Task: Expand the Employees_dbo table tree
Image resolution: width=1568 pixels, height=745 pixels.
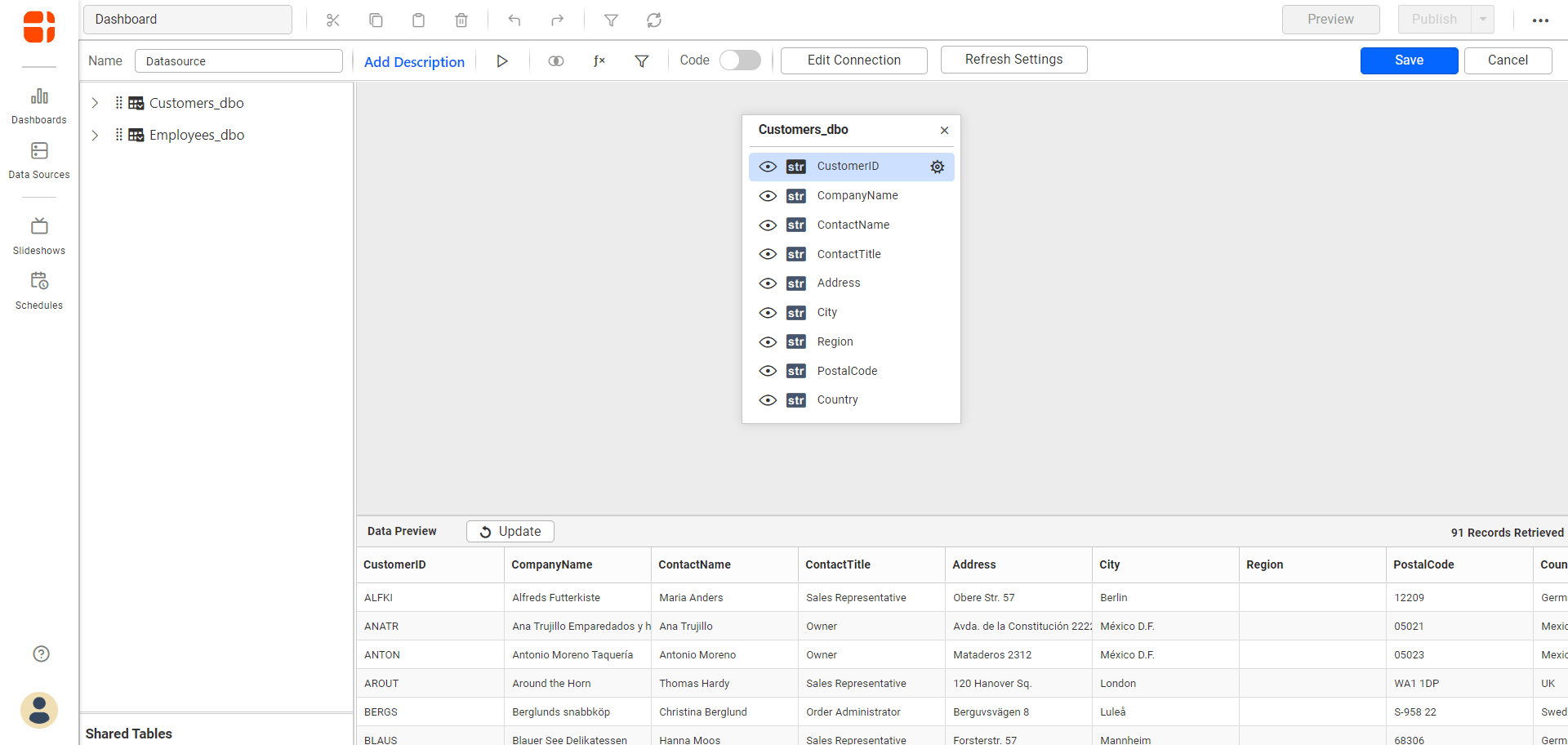Action: click(94, 135)
